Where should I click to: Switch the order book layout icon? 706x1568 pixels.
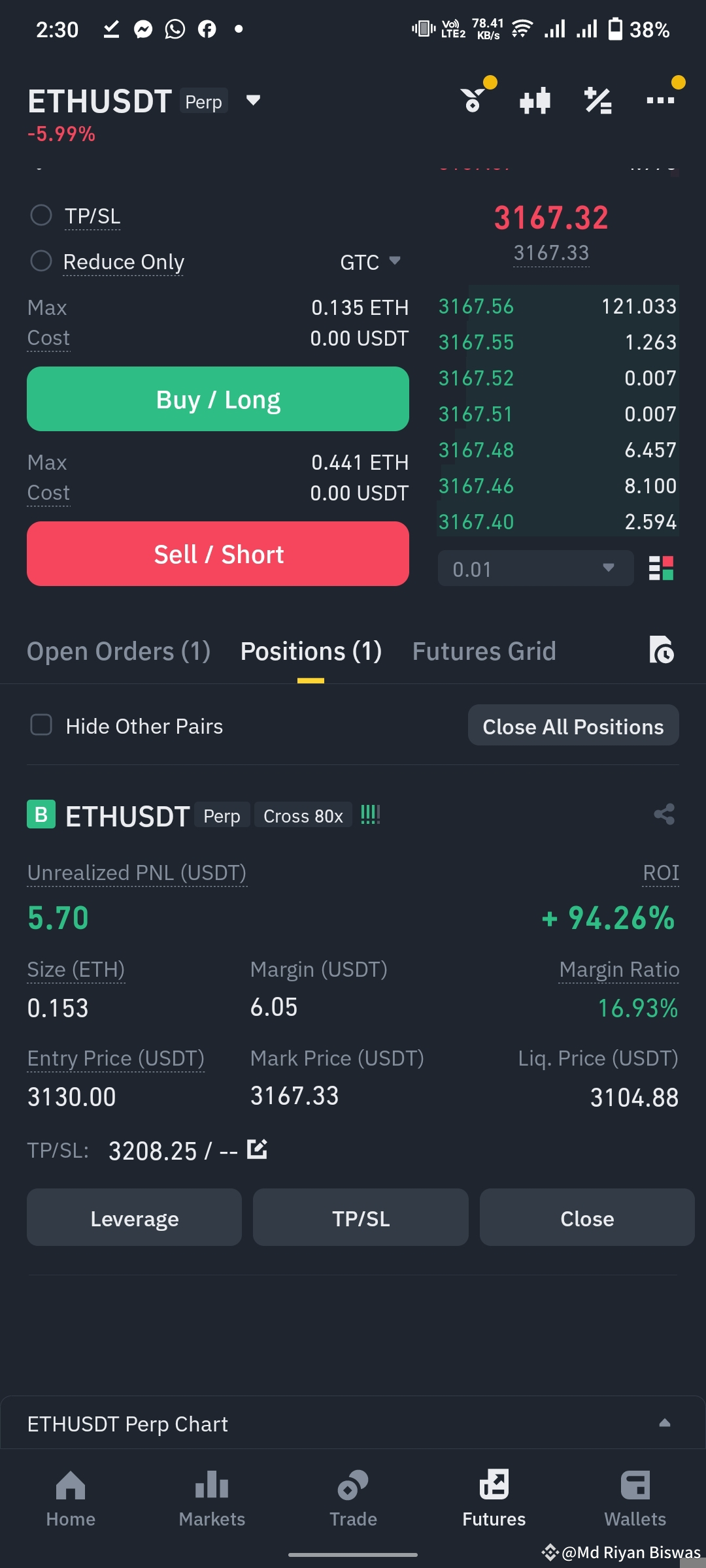click(x=661, y=568)
